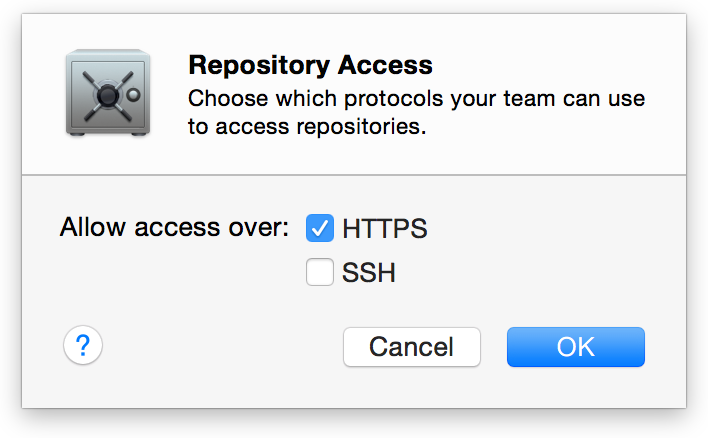Click the Repository Access heading
This screenshot has height=438, width=708.
click(x=310, y=66)
